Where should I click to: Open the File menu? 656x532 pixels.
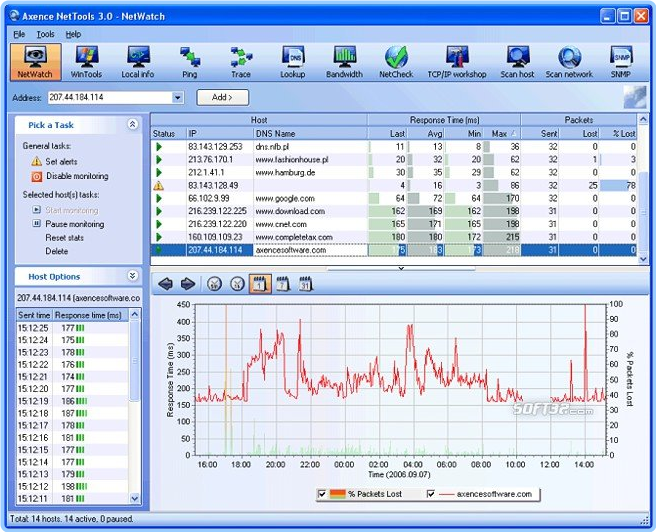[19, 34]
